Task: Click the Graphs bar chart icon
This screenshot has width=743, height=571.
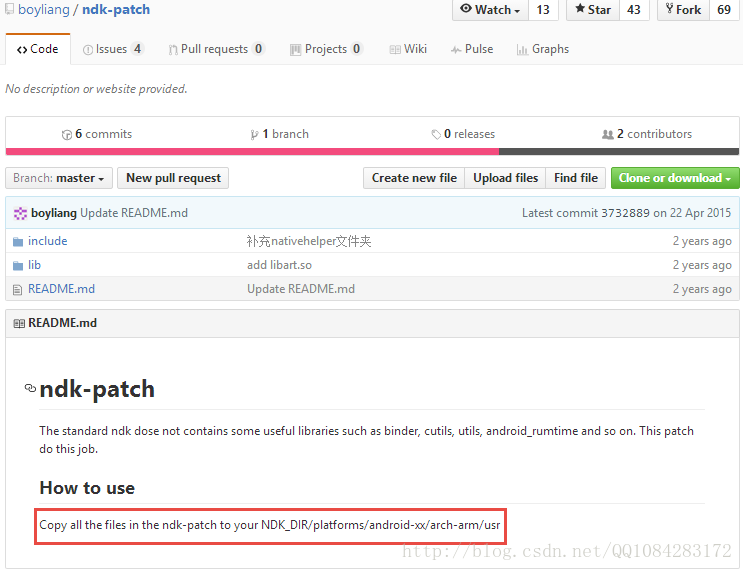Action: (522, 50)
